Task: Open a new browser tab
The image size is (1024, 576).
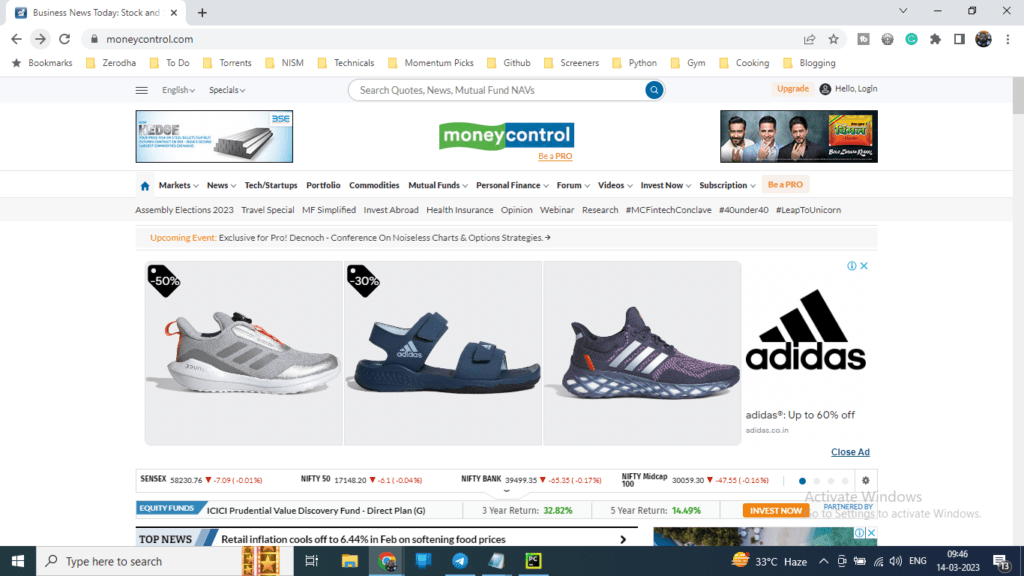Action: pos(202,12)
